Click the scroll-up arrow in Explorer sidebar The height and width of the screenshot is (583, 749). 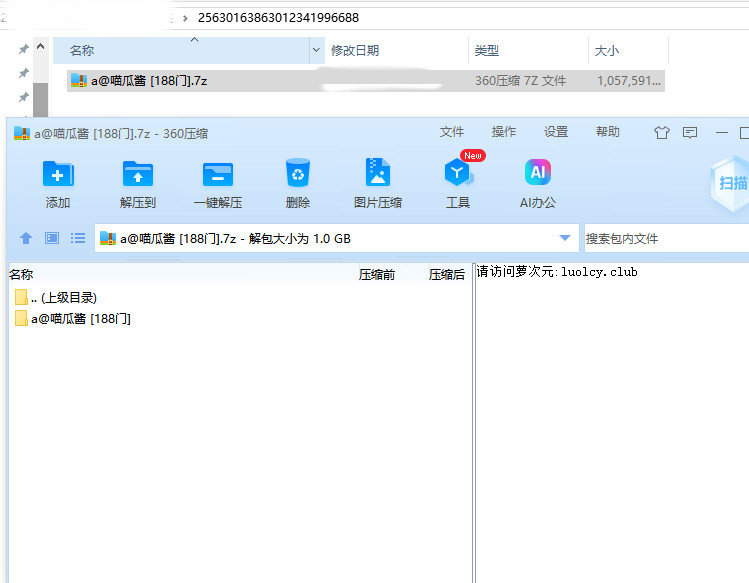click(41, 46)
